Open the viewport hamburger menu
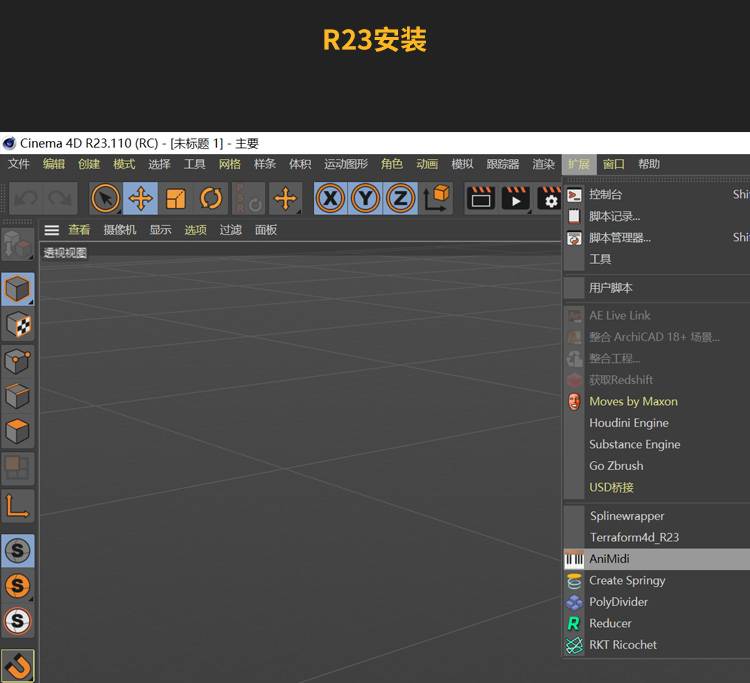 pyautogui.click(x=52, y=230)
